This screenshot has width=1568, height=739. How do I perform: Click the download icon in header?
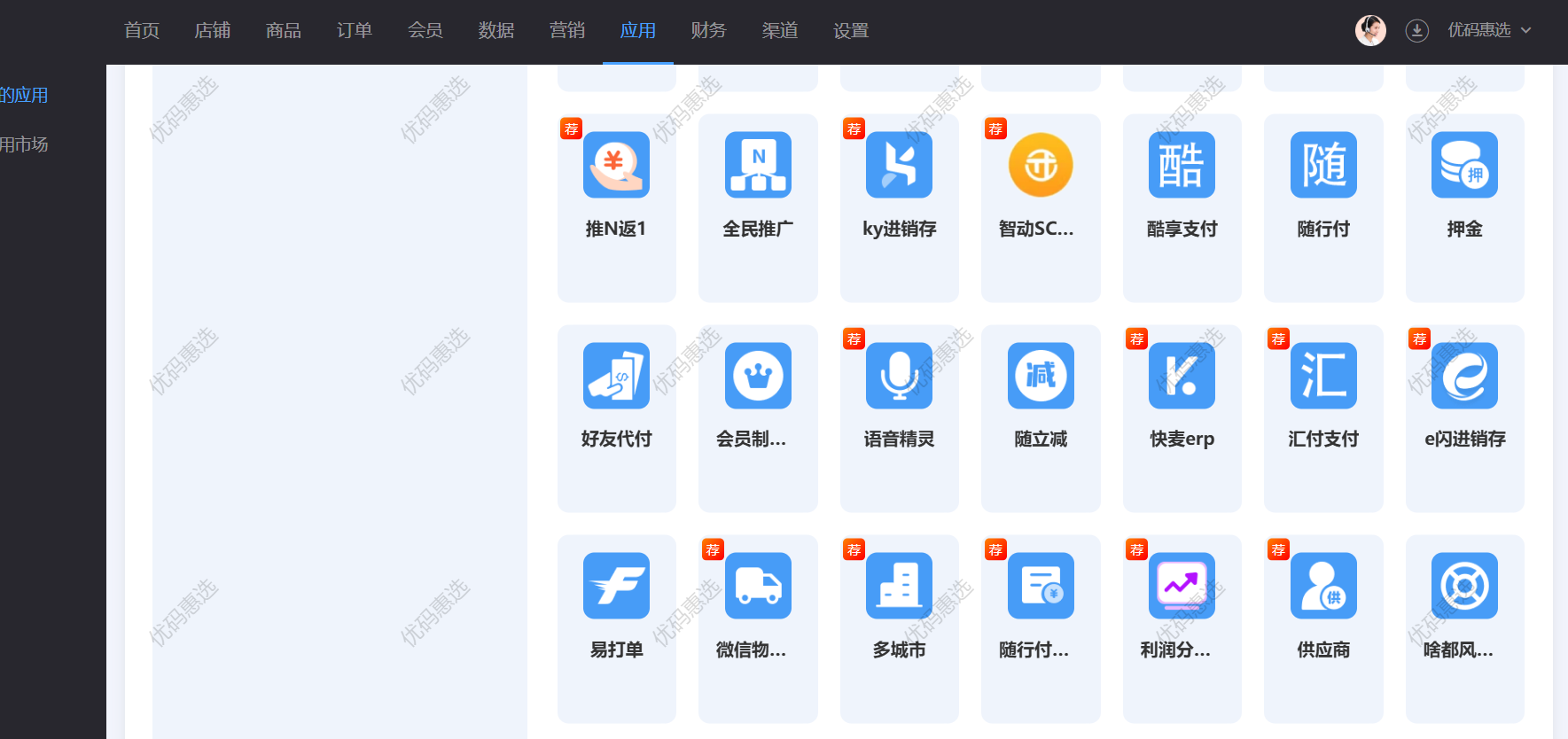(1416, 31)
